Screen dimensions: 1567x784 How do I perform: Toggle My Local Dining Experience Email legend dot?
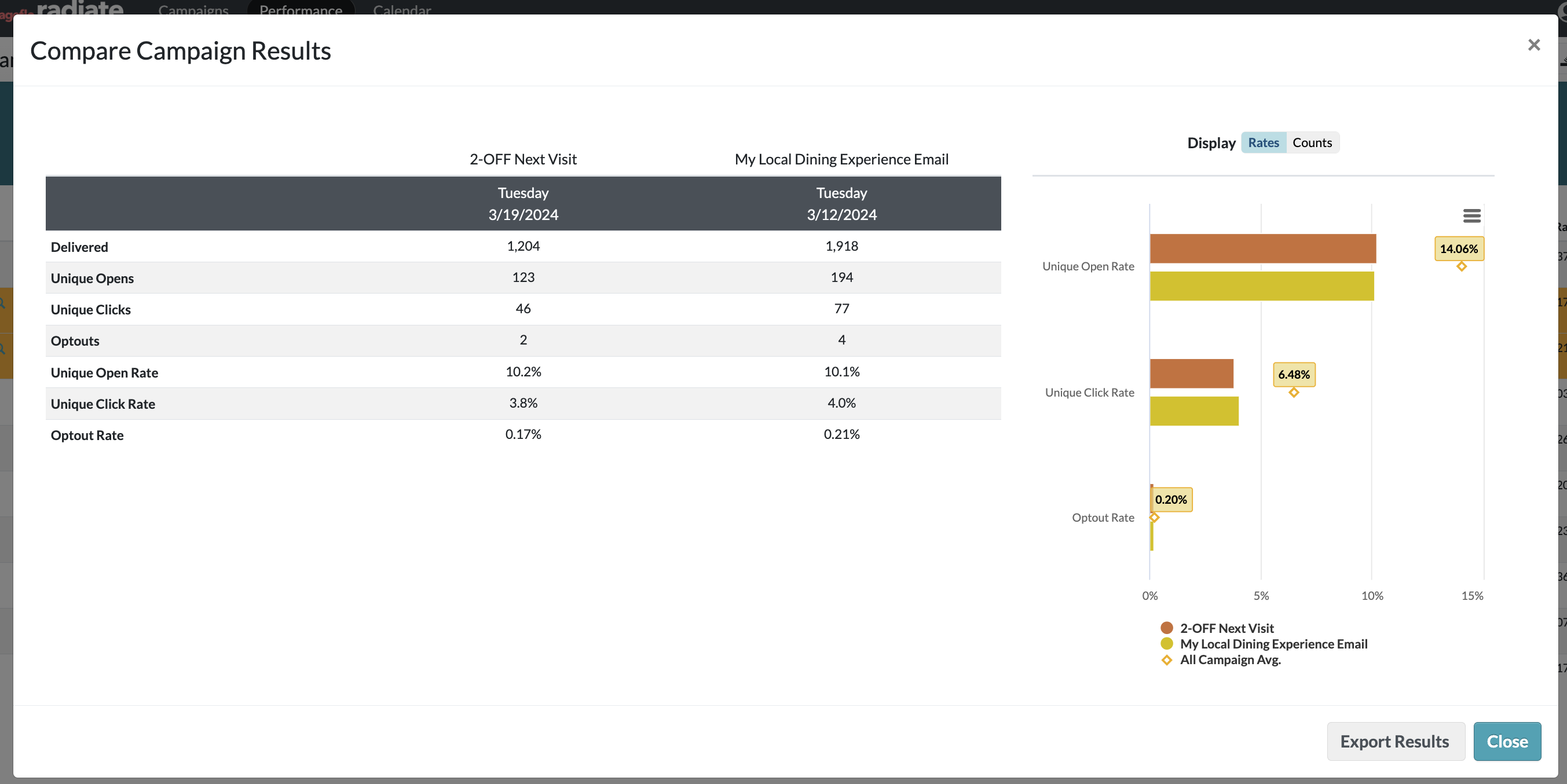pyautogui.click(x=1166, y=643)
